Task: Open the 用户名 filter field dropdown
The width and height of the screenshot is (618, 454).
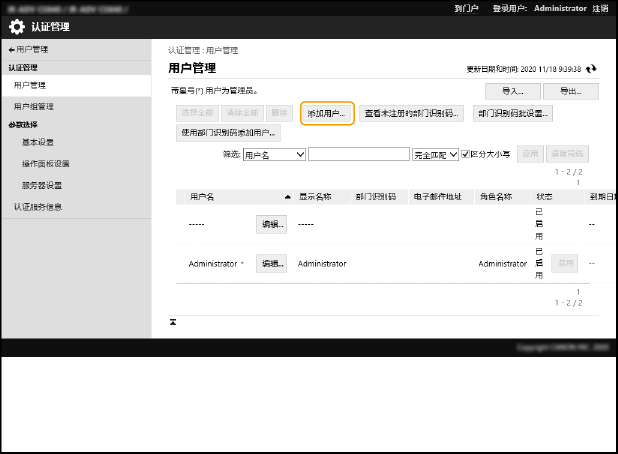Action: 274,154
